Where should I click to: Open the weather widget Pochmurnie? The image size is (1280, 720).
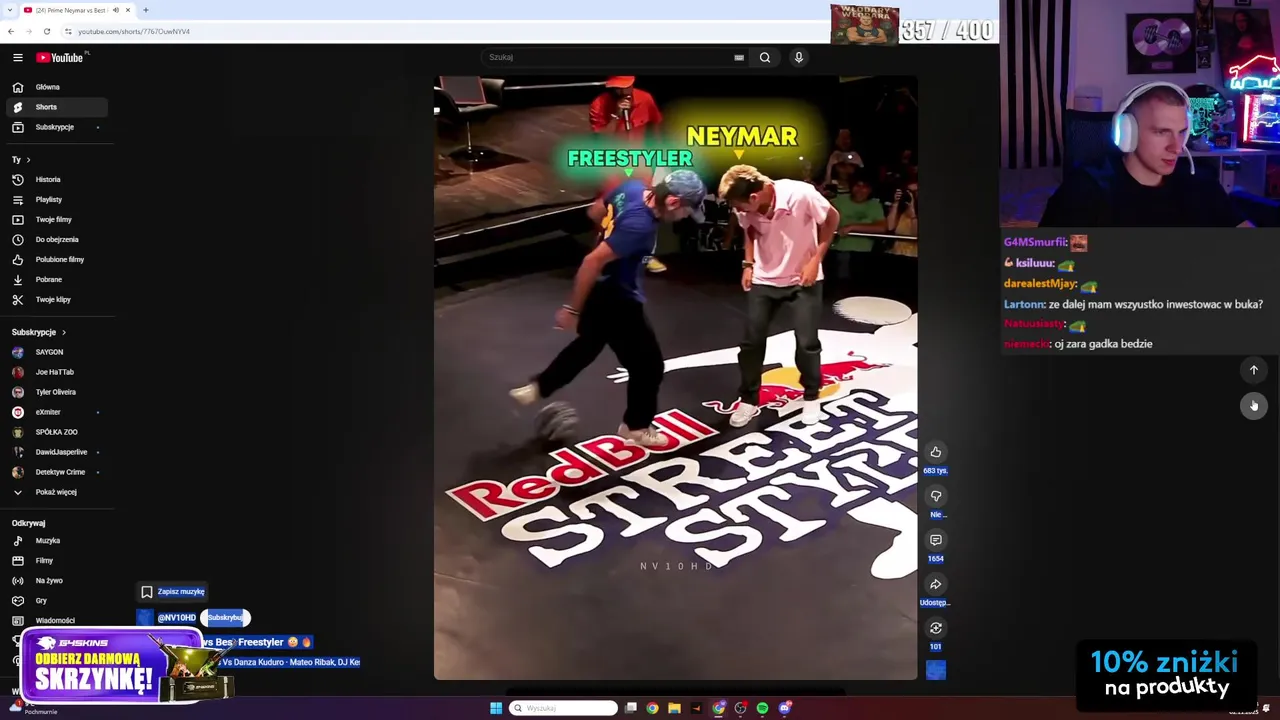click(x=35, y=709)
